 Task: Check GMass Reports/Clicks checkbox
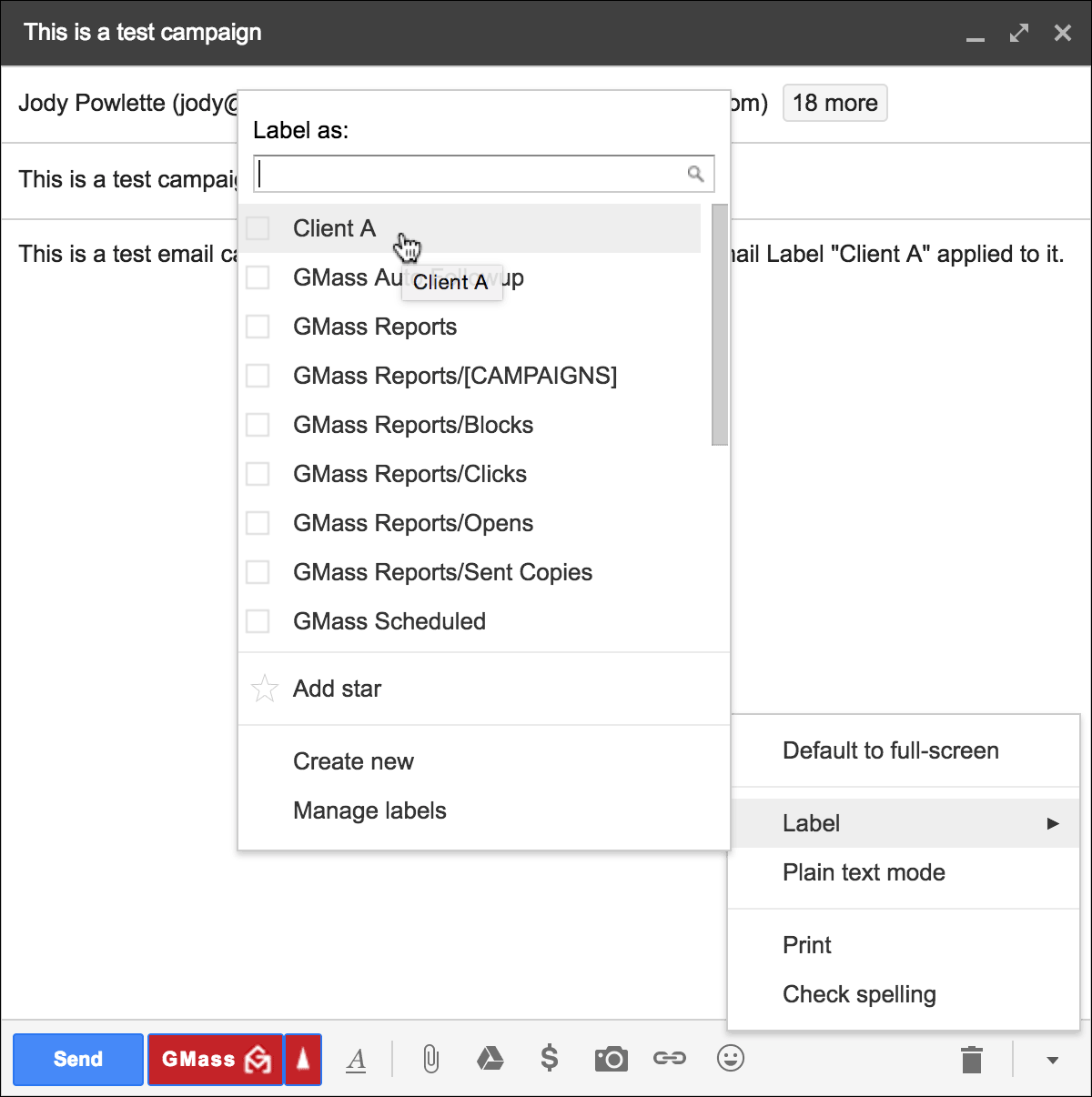258,474
